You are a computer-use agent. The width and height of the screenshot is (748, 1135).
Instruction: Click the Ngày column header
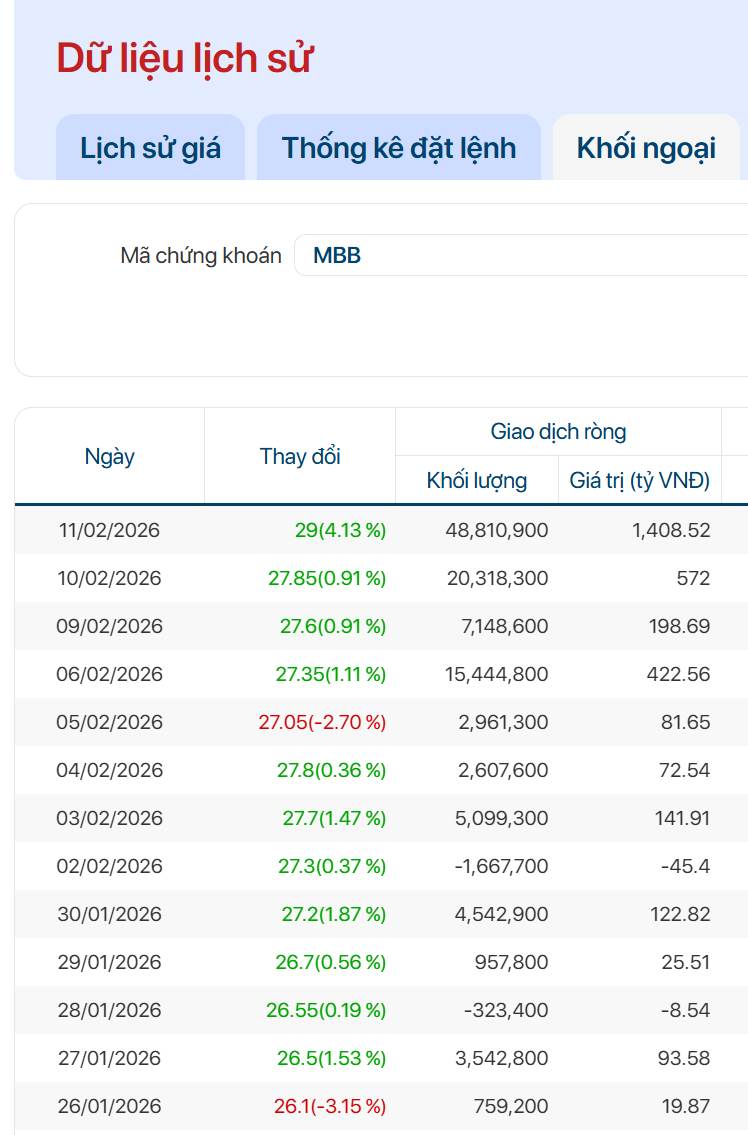[x=110, y=457]
